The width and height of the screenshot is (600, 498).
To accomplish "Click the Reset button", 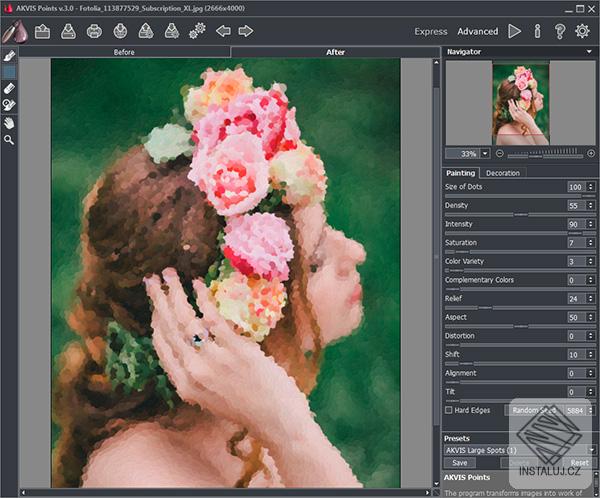I will (x=578, y=463).
